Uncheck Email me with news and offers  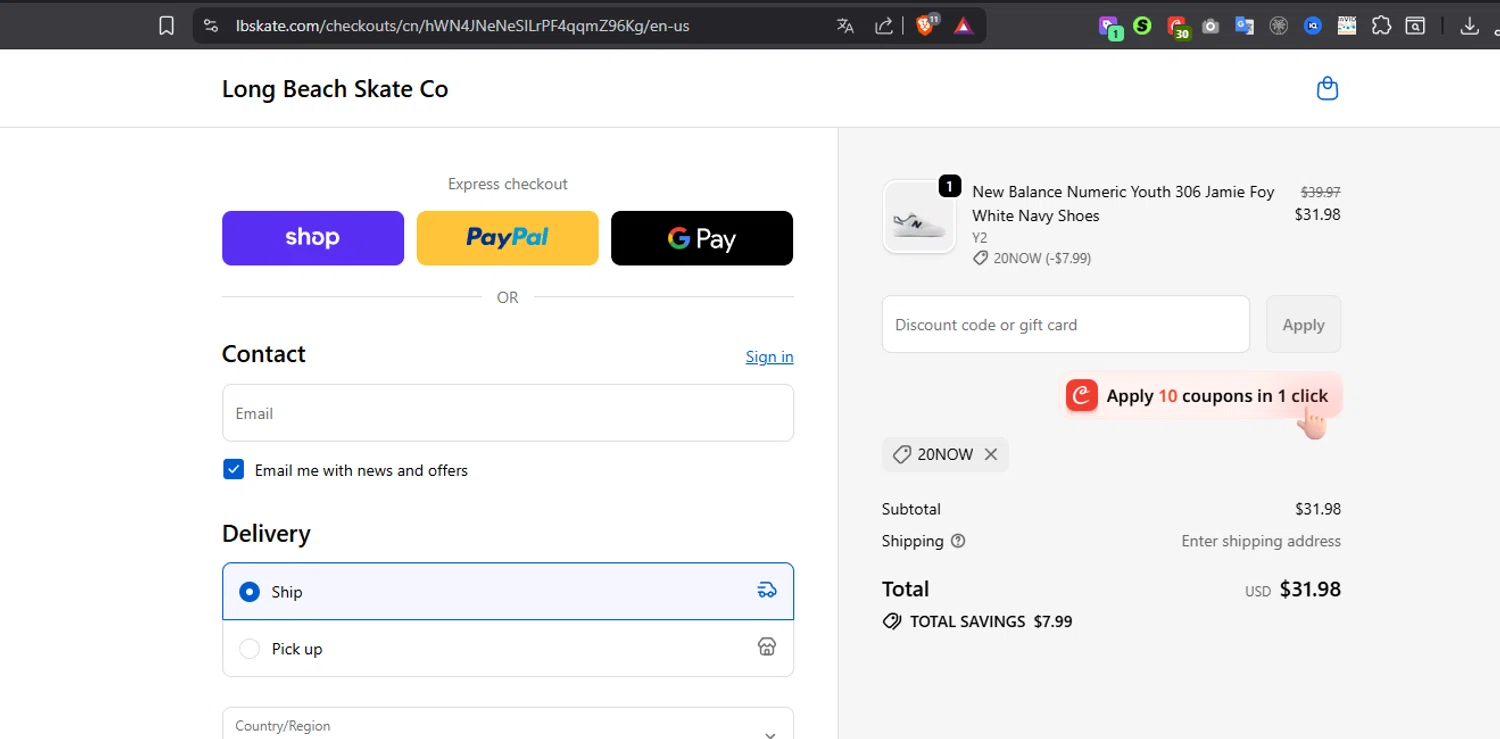click(x=233, y=469)
